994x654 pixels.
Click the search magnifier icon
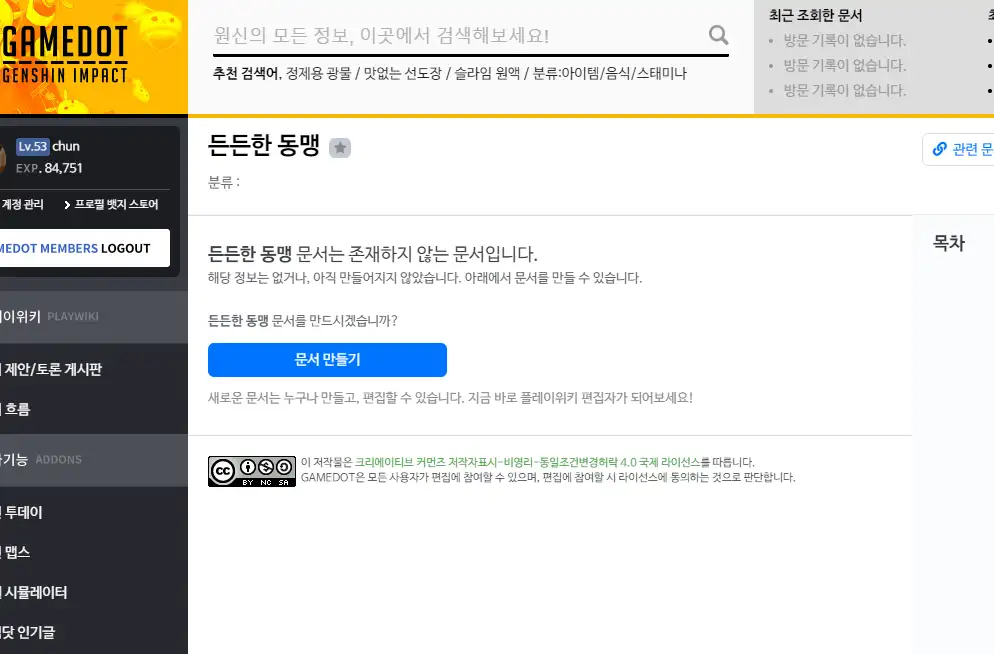tap(718, 37)
